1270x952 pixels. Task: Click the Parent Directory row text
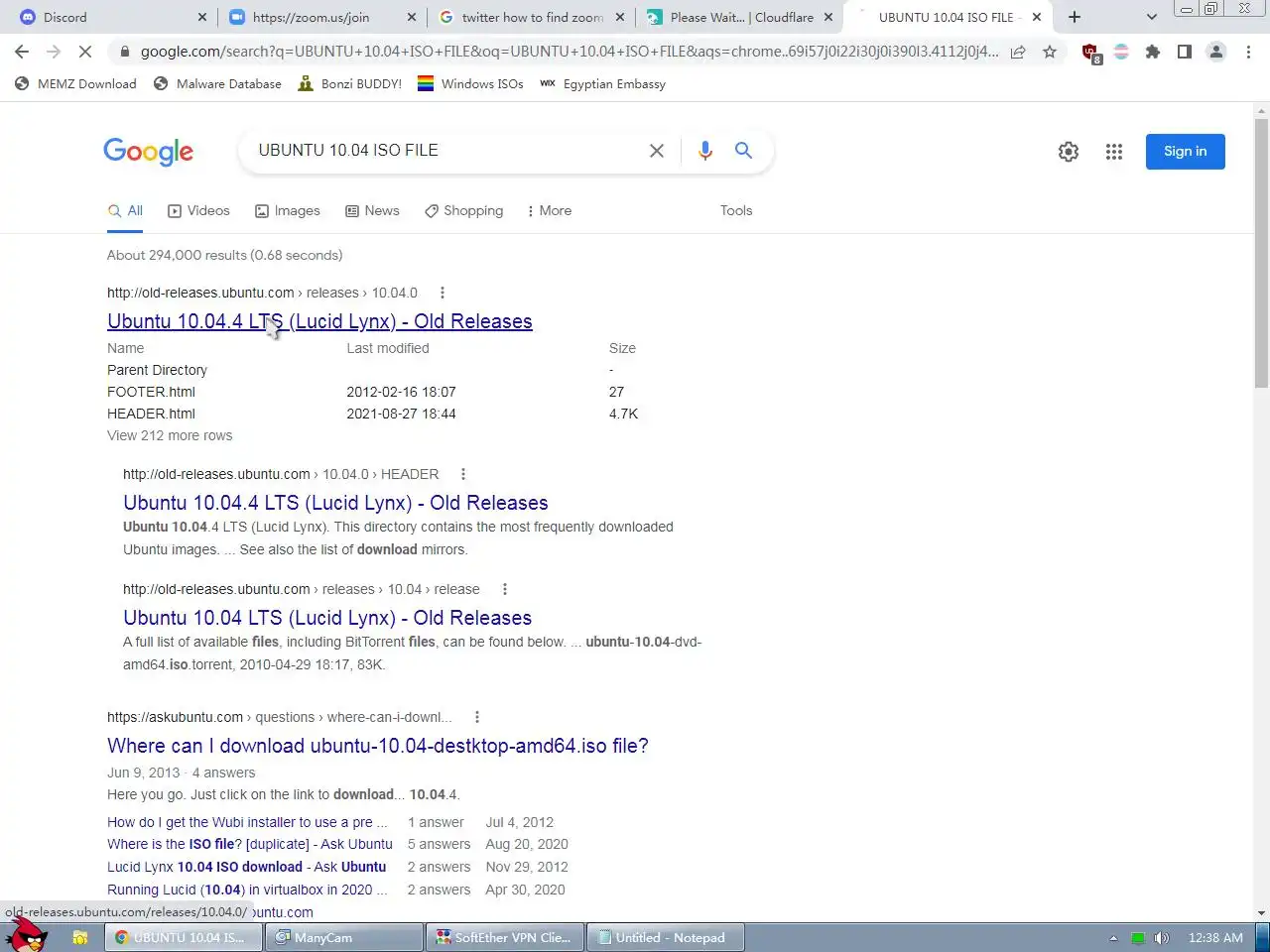(x=157, y=370)
